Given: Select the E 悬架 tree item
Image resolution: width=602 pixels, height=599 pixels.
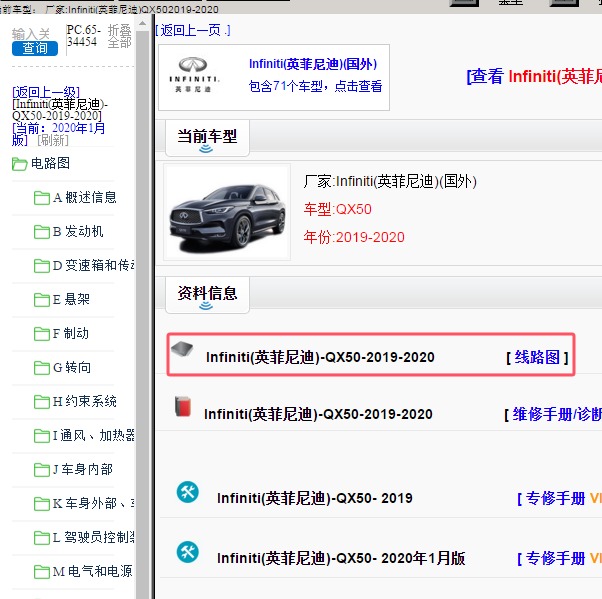Looking at the screenshot, I should 71,299.
